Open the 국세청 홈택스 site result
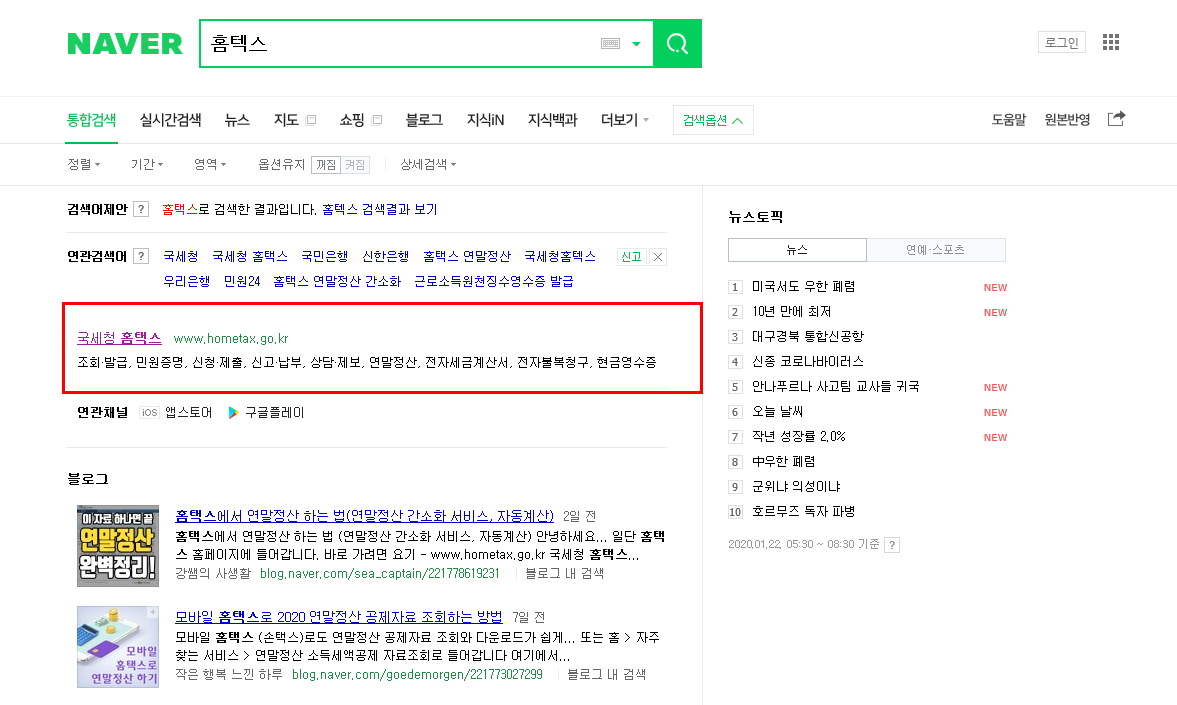The height and width of the screenshot is (705, 1177). (119, 338)
